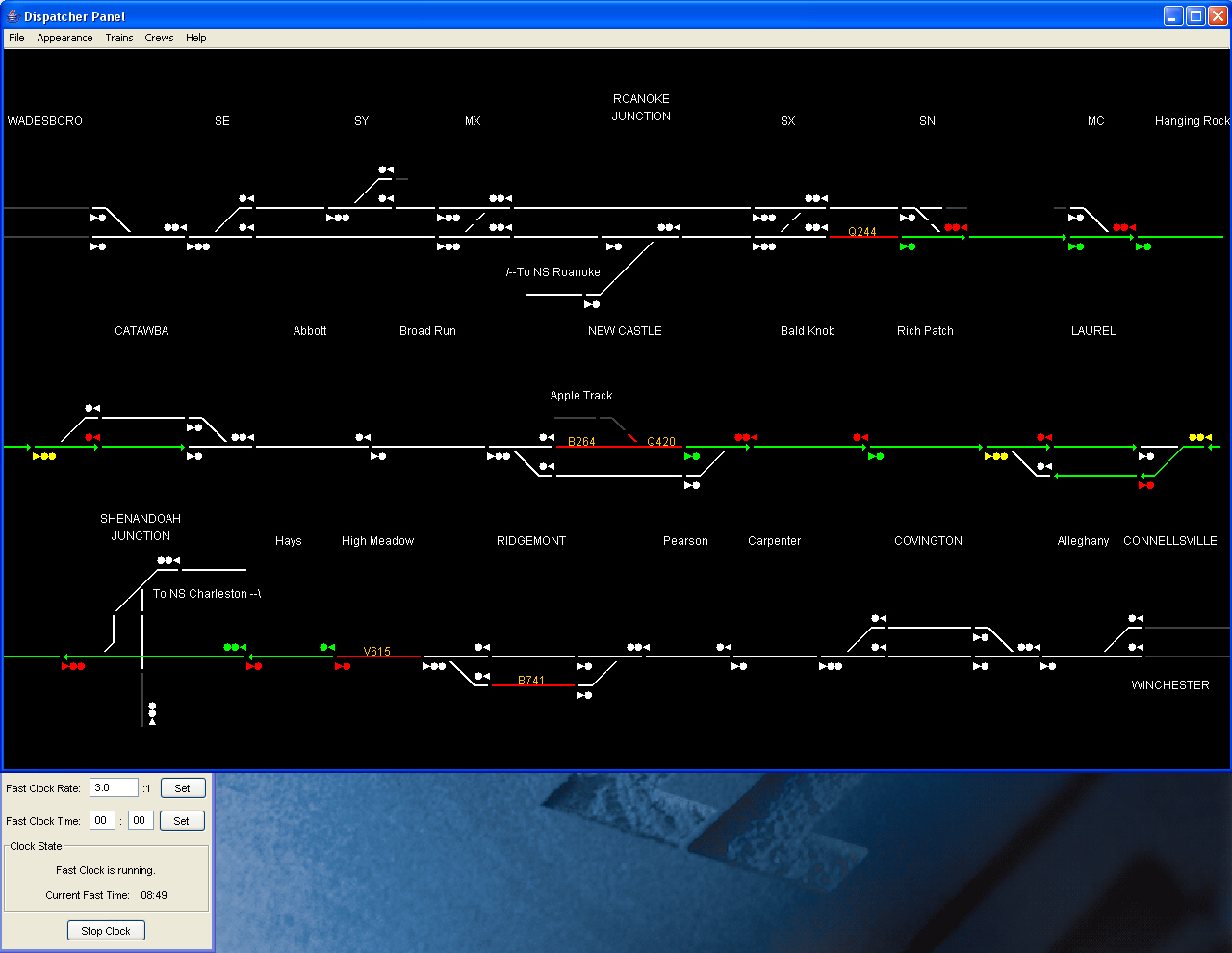1232x953 pixels.
Task: Click the signal above track at Pearson
Action: (x=724, y=647)
